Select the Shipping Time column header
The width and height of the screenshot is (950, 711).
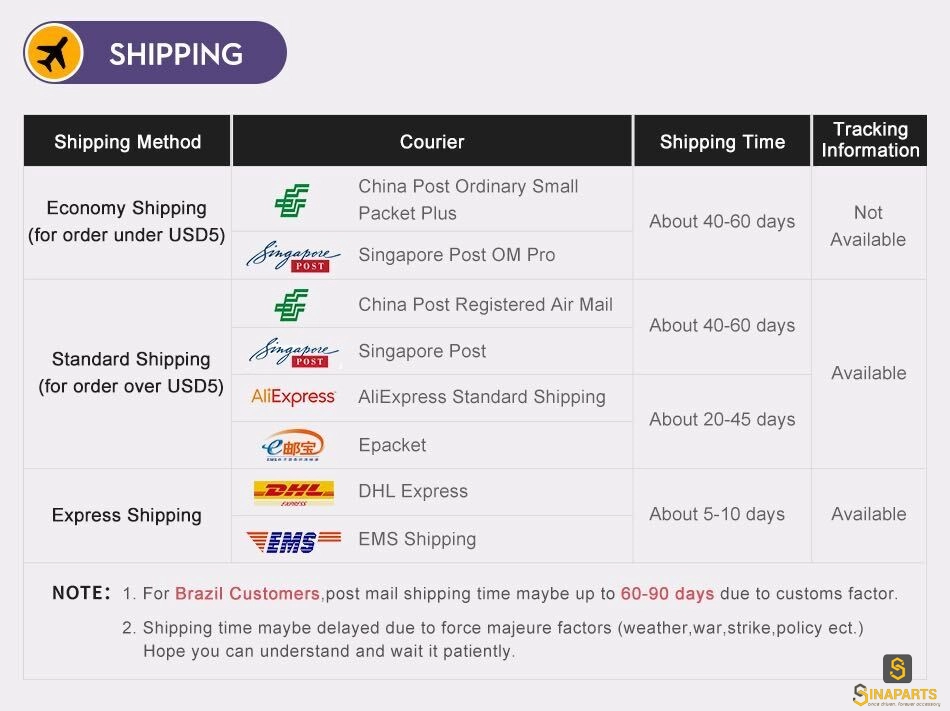coord(722,141)
